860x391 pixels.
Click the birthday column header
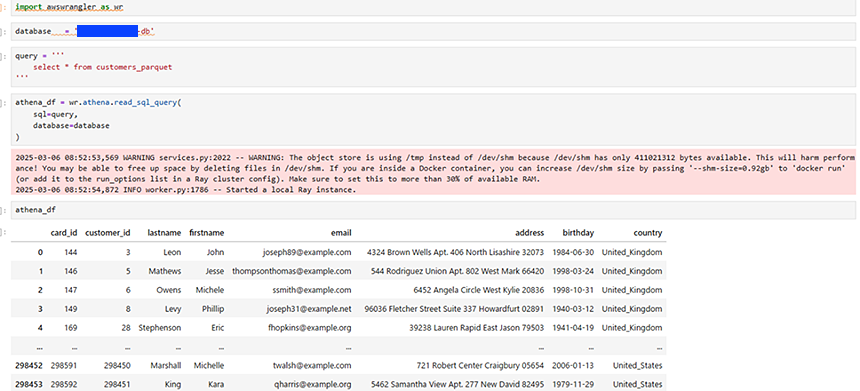(578, 233)
